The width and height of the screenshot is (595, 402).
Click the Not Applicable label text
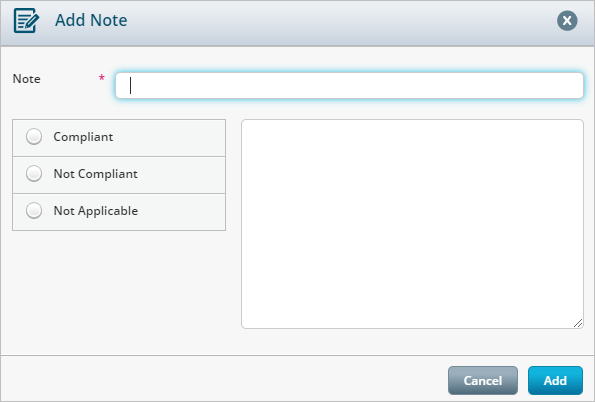pos(96,211)
